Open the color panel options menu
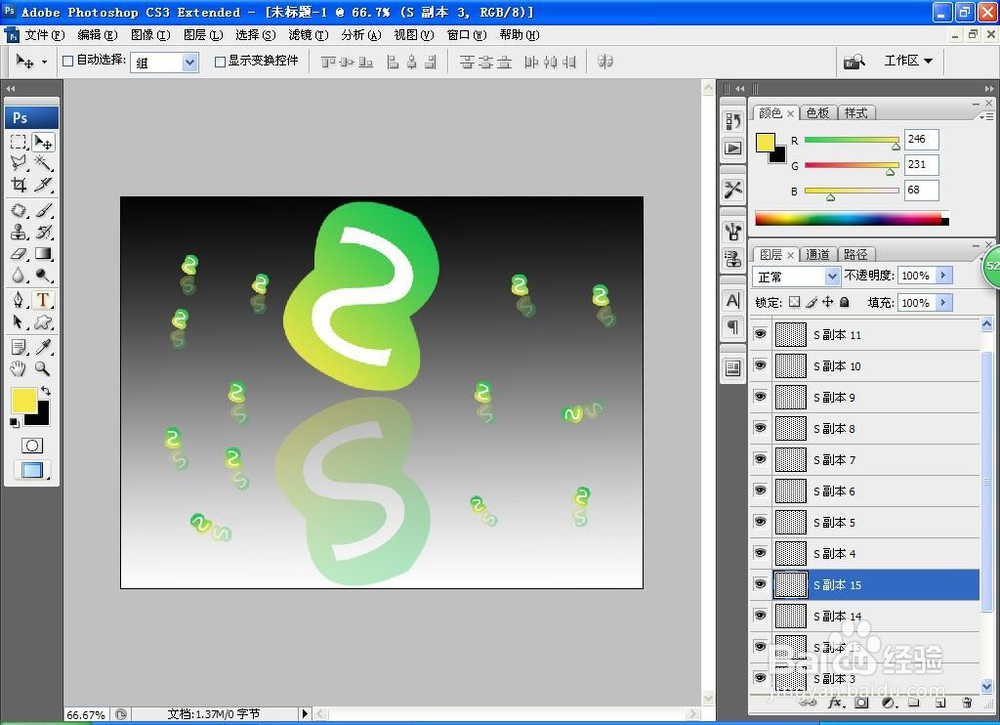 click(987, 116)
